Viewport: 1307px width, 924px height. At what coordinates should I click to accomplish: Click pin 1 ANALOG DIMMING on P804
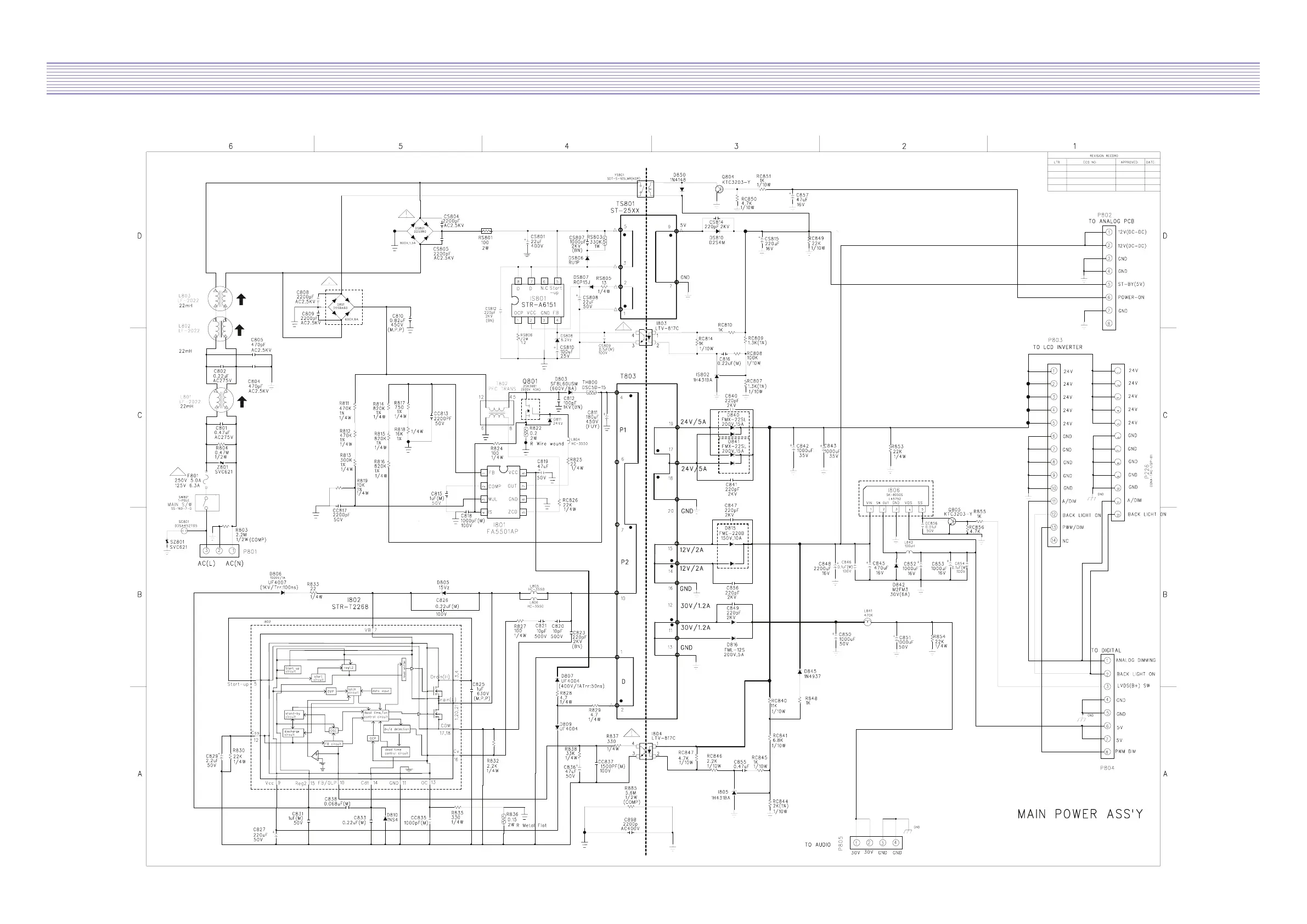(x=1107, y=661)
